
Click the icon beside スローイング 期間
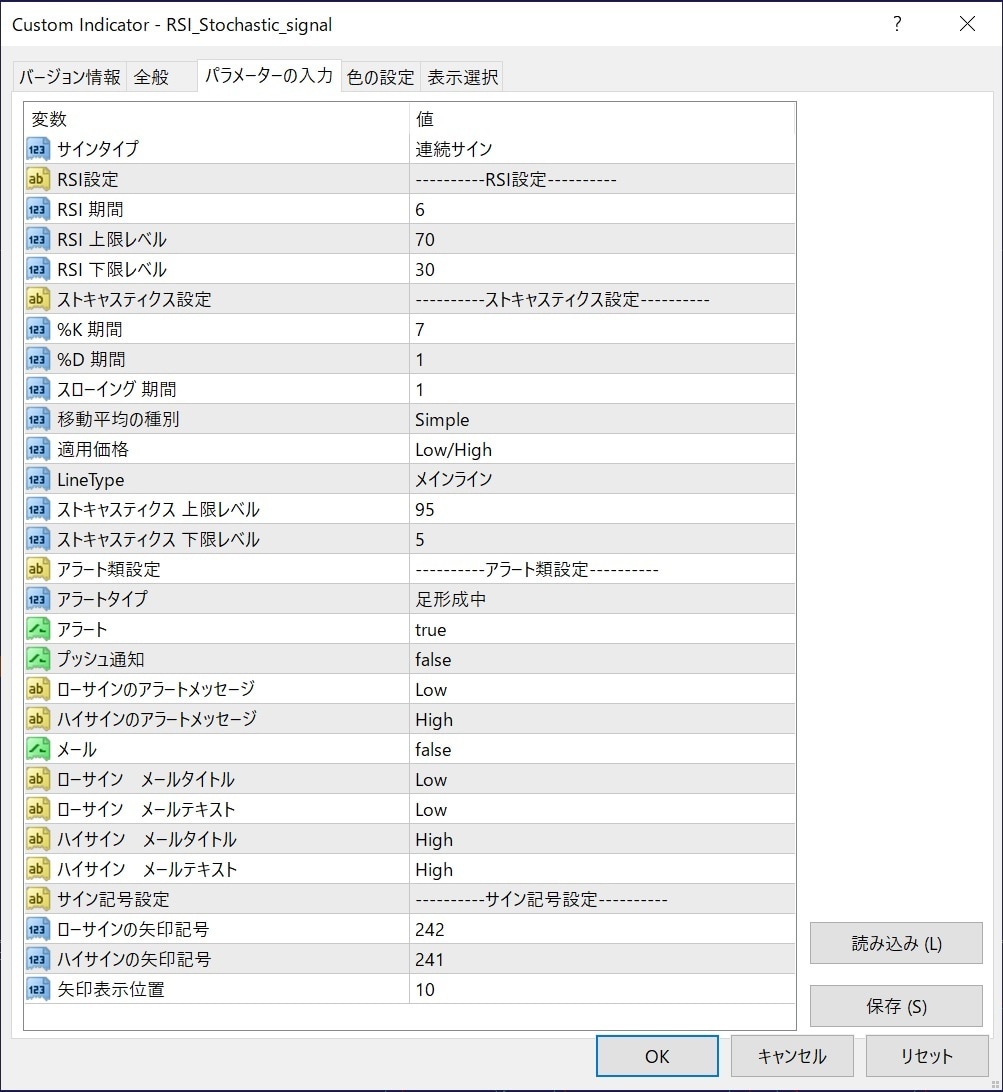click(38, 389)
